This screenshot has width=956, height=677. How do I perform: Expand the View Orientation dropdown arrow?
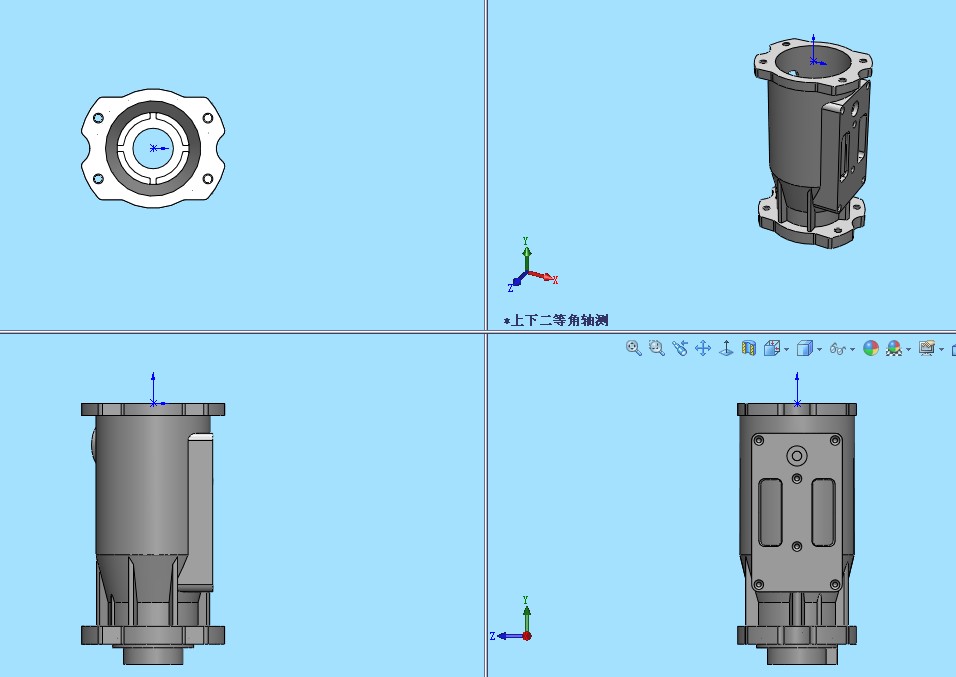coord(787,349)
